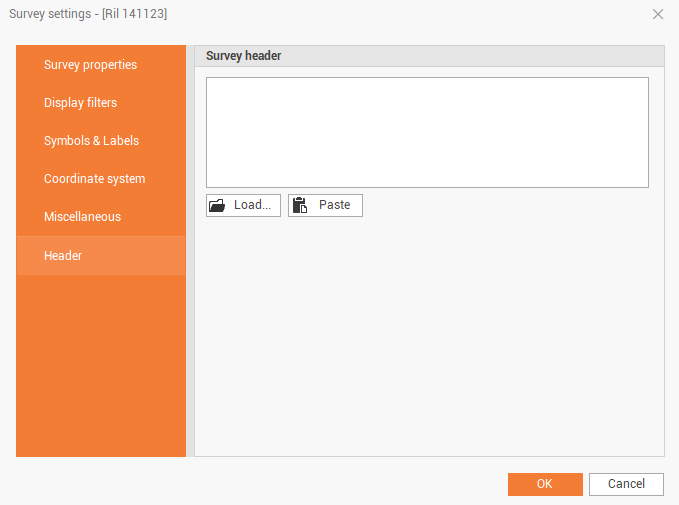Select the Header tab in sidebar
Viewport: 679px width, 505px height.
coord(63,256)
